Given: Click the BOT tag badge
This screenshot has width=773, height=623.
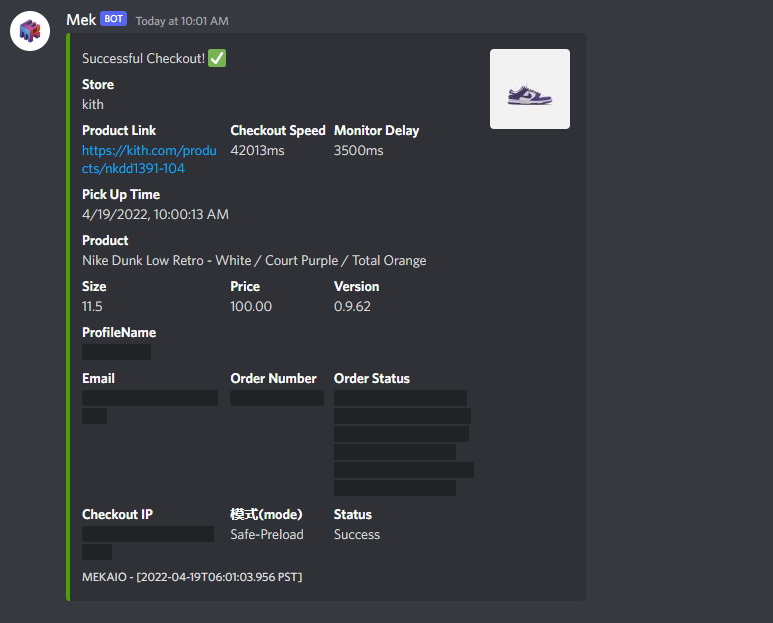Looking at the screenshot, I should (113, 19).
